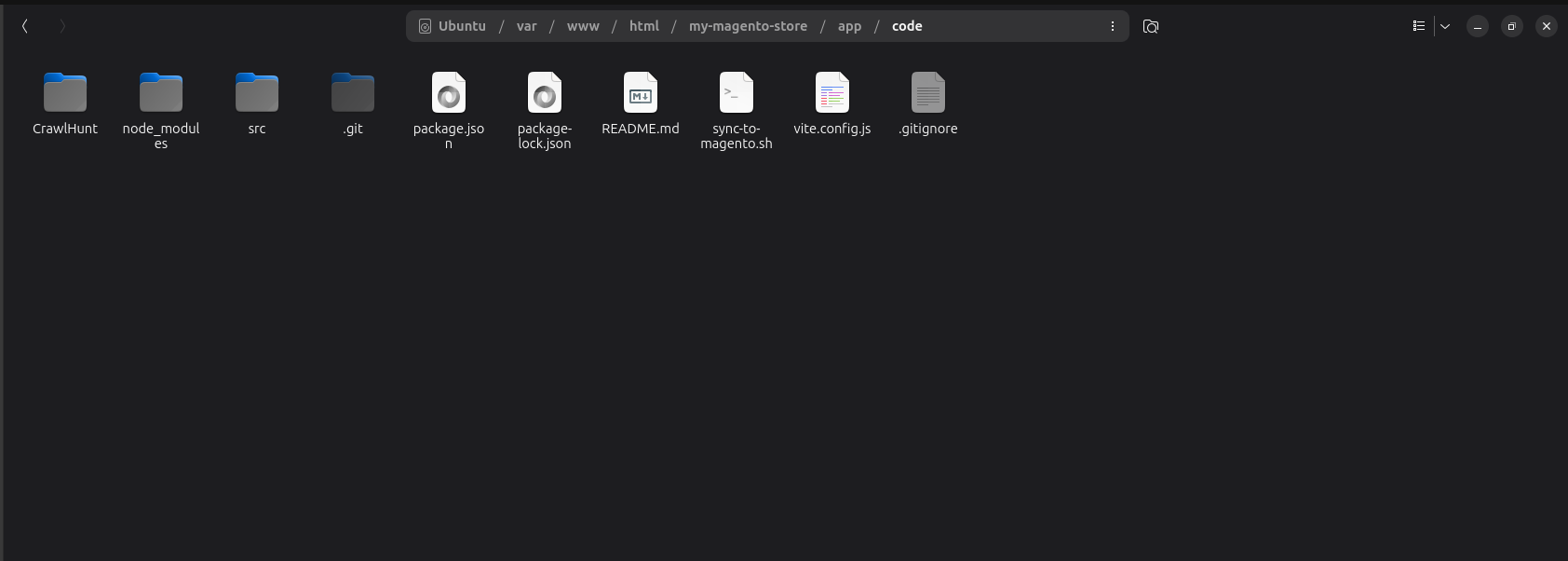This screenshot has height=561, width=1568.
Task: Minimize the file manager window
Action: coord(1478,26)
